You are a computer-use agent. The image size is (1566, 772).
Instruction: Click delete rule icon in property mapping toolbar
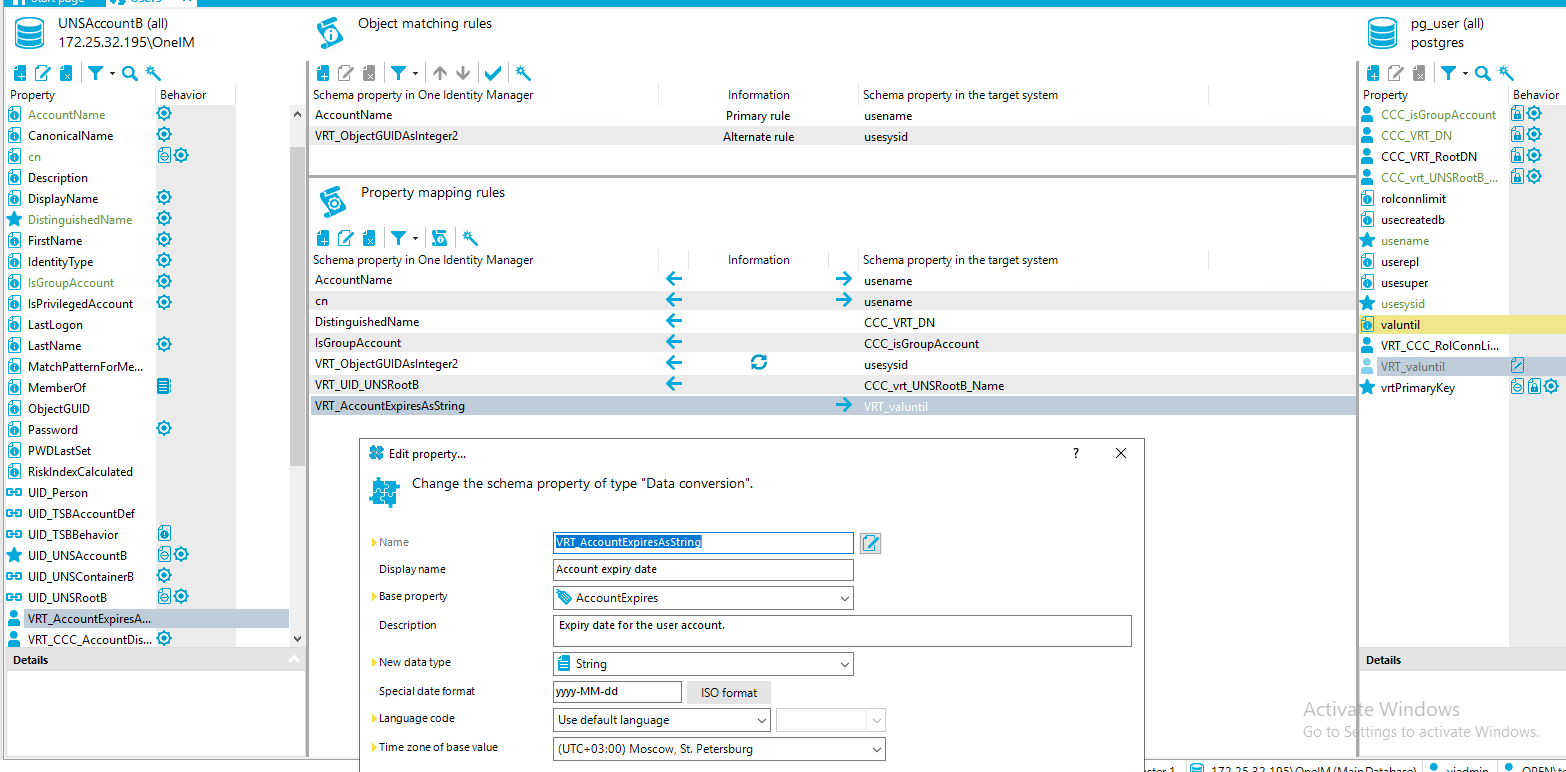tap(369, 238)
